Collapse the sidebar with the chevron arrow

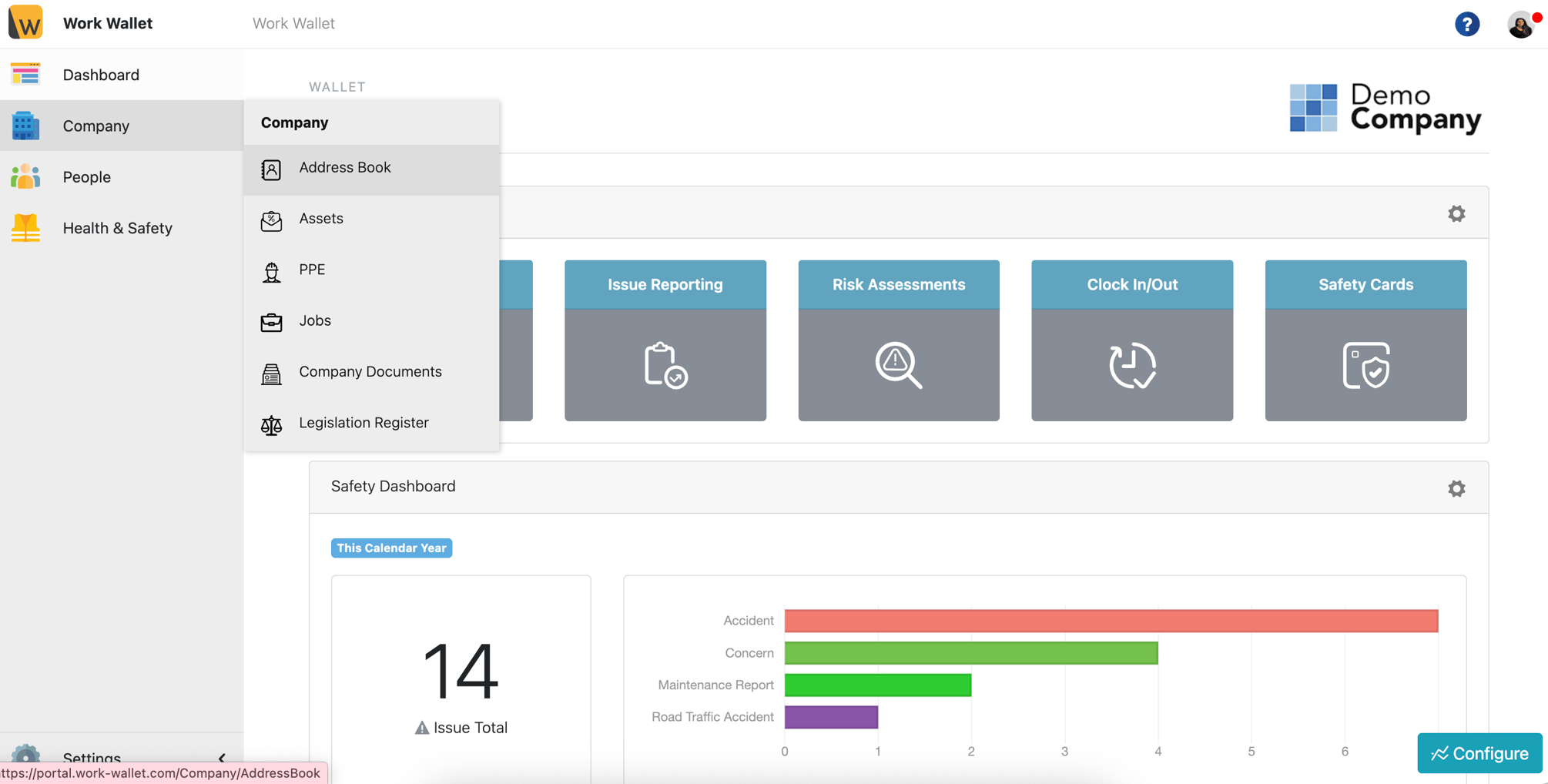tap(222, 758)
